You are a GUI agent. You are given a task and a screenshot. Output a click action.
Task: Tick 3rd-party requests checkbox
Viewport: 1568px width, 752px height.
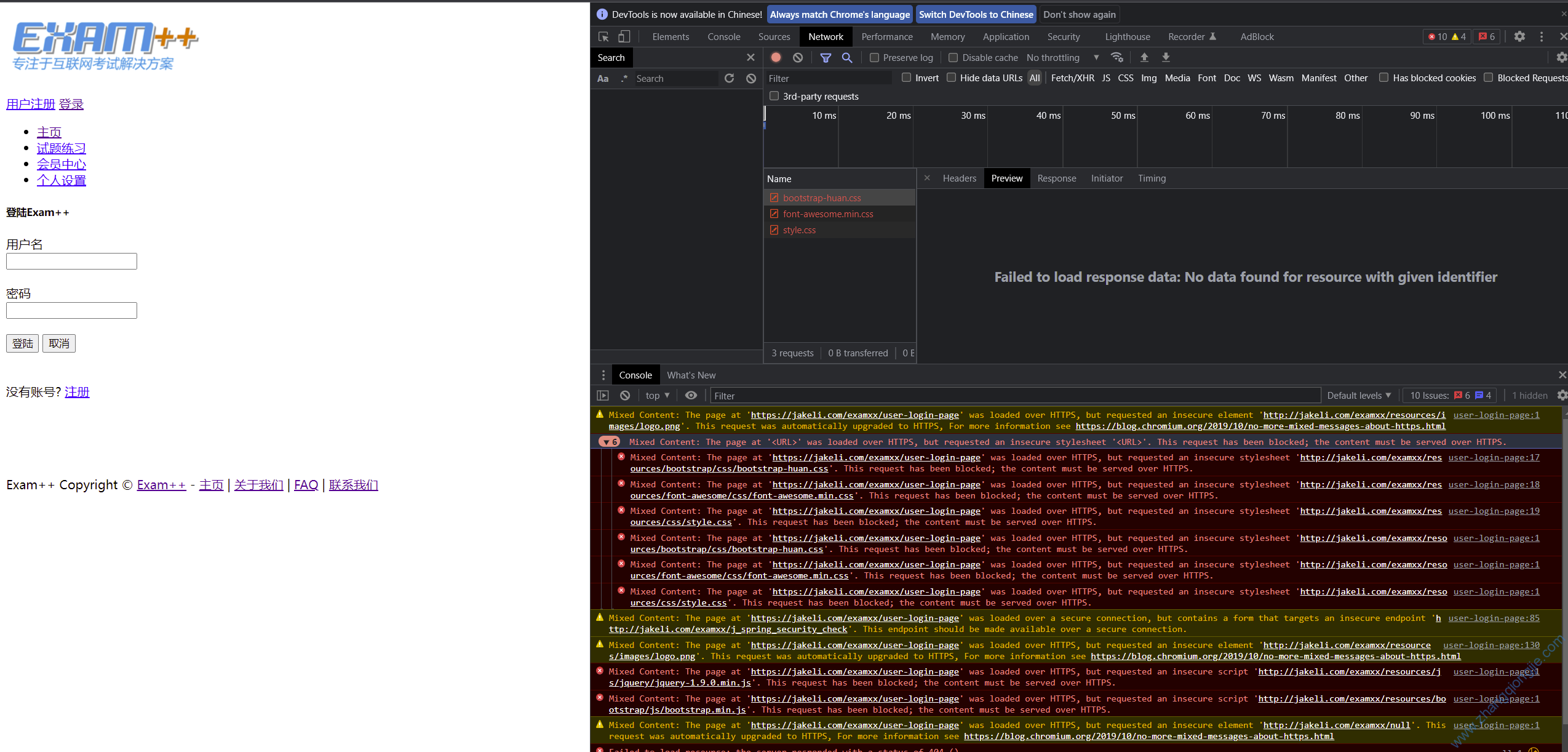(x=774, y=96)
